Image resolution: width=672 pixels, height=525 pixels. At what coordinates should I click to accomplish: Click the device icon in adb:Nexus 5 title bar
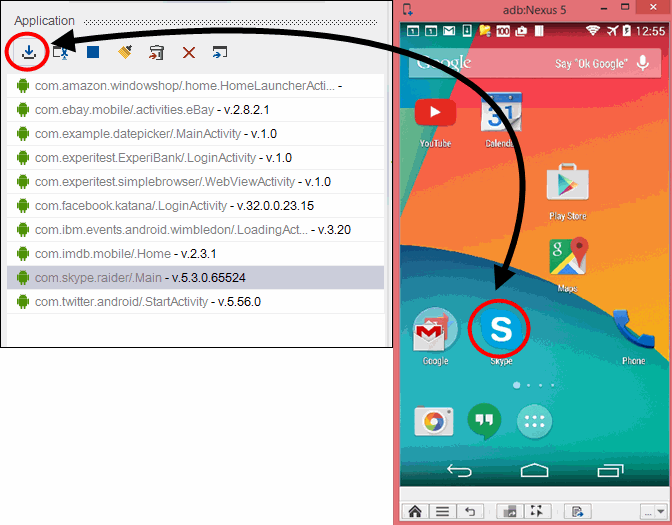click(408, 9)
